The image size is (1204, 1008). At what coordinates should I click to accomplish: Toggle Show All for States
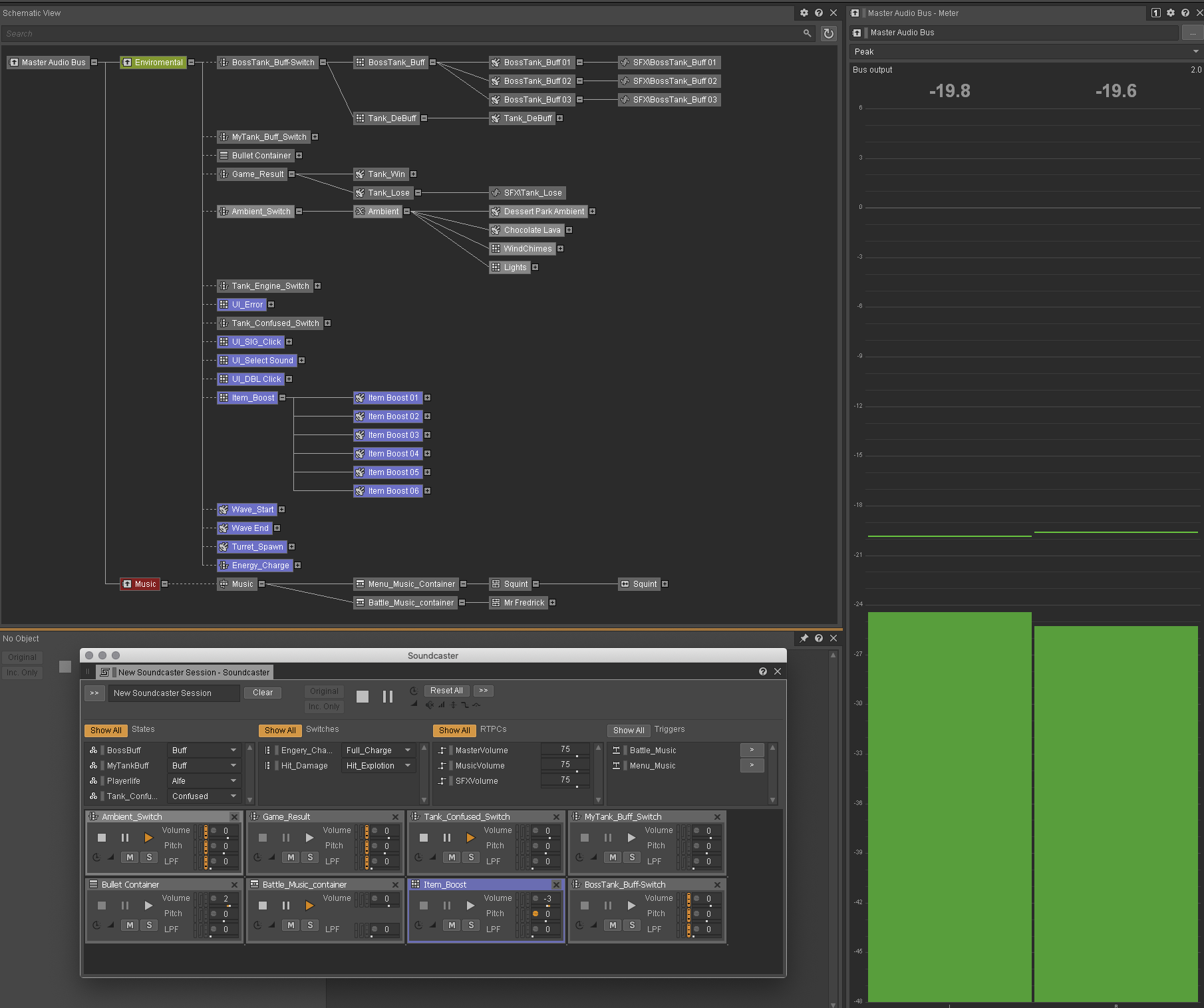click(x=106, y=730)
